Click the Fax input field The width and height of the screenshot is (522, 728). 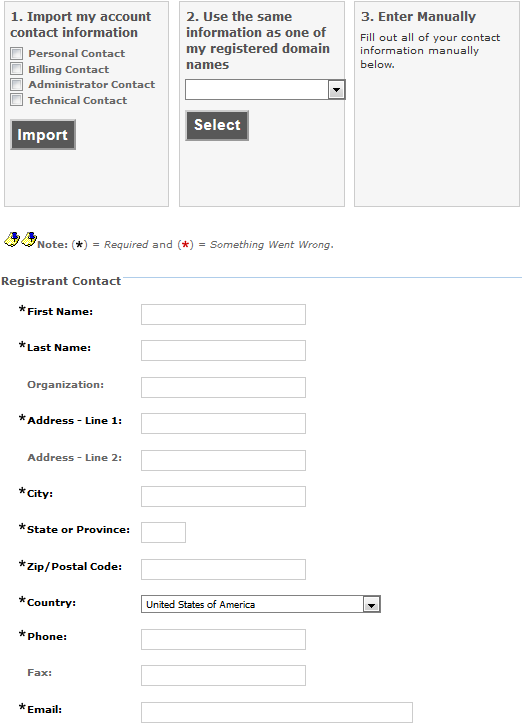coord(223,676)
